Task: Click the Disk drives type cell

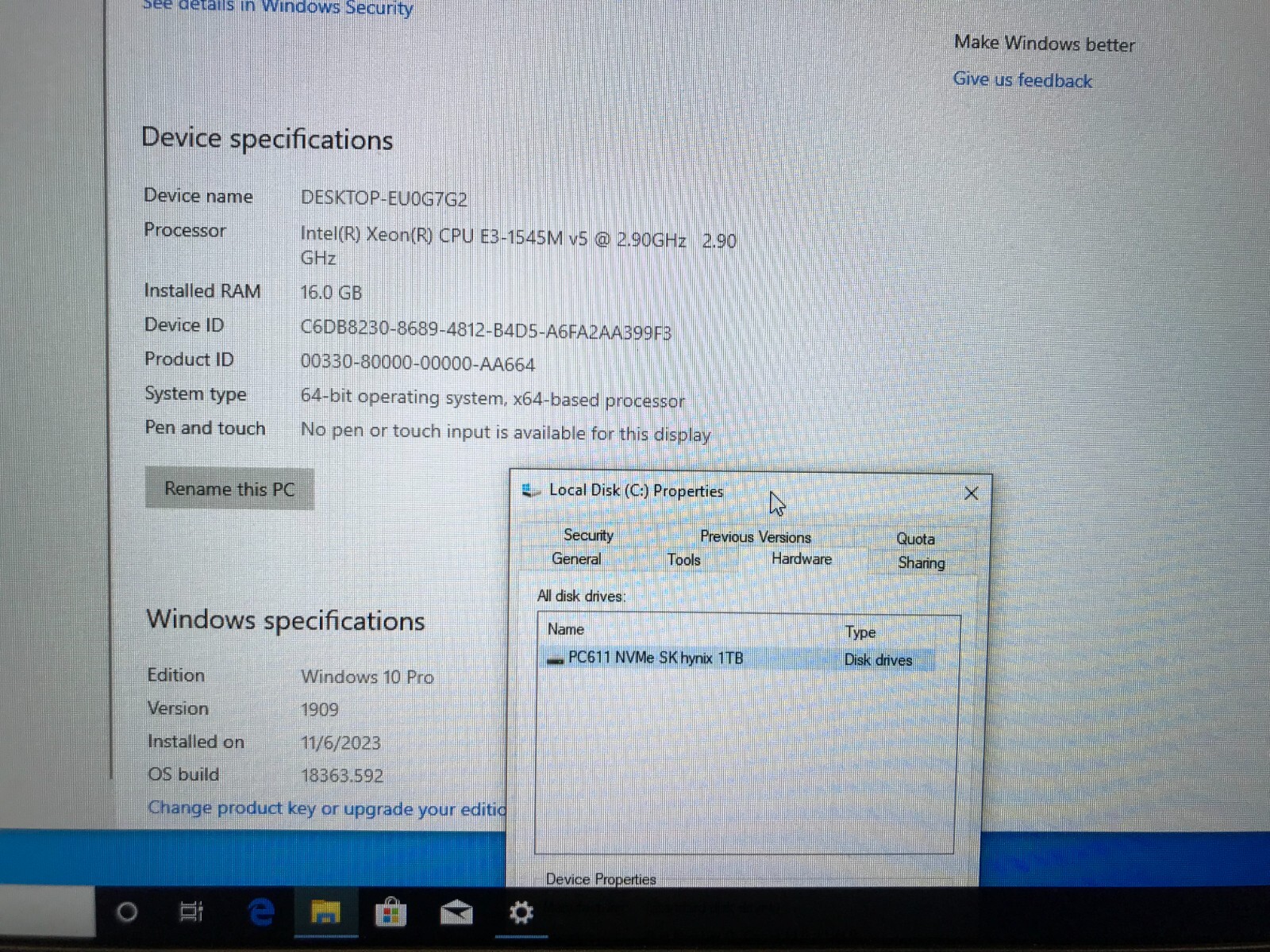Action: pyautogui.click(x=878, y=660)
